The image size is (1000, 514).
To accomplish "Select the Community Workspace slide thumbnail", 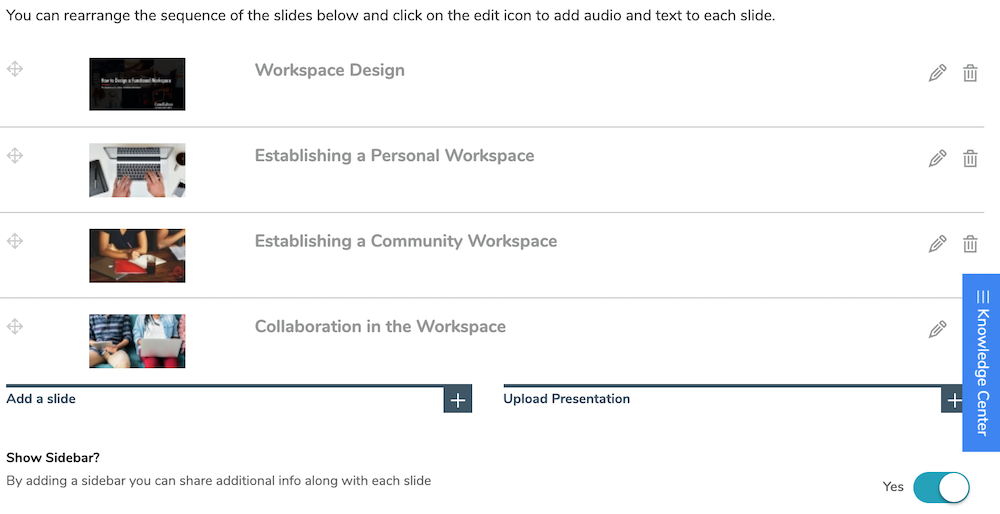I will [137, 255].
